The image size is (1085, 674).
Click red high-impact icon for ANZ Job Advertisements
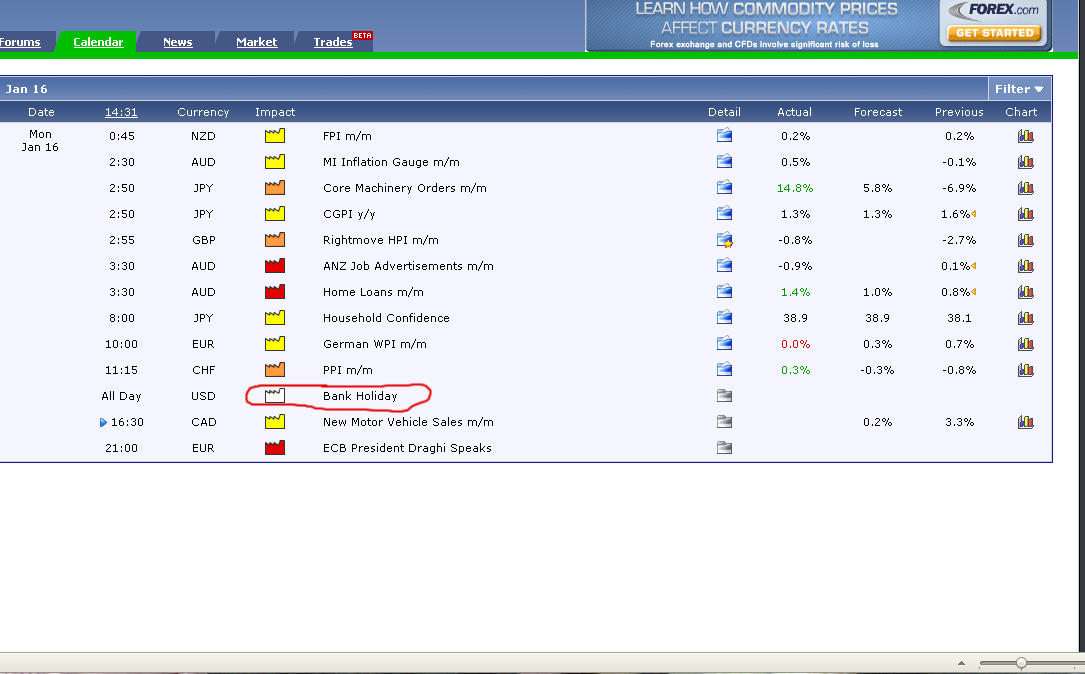[x=275, y=266]
